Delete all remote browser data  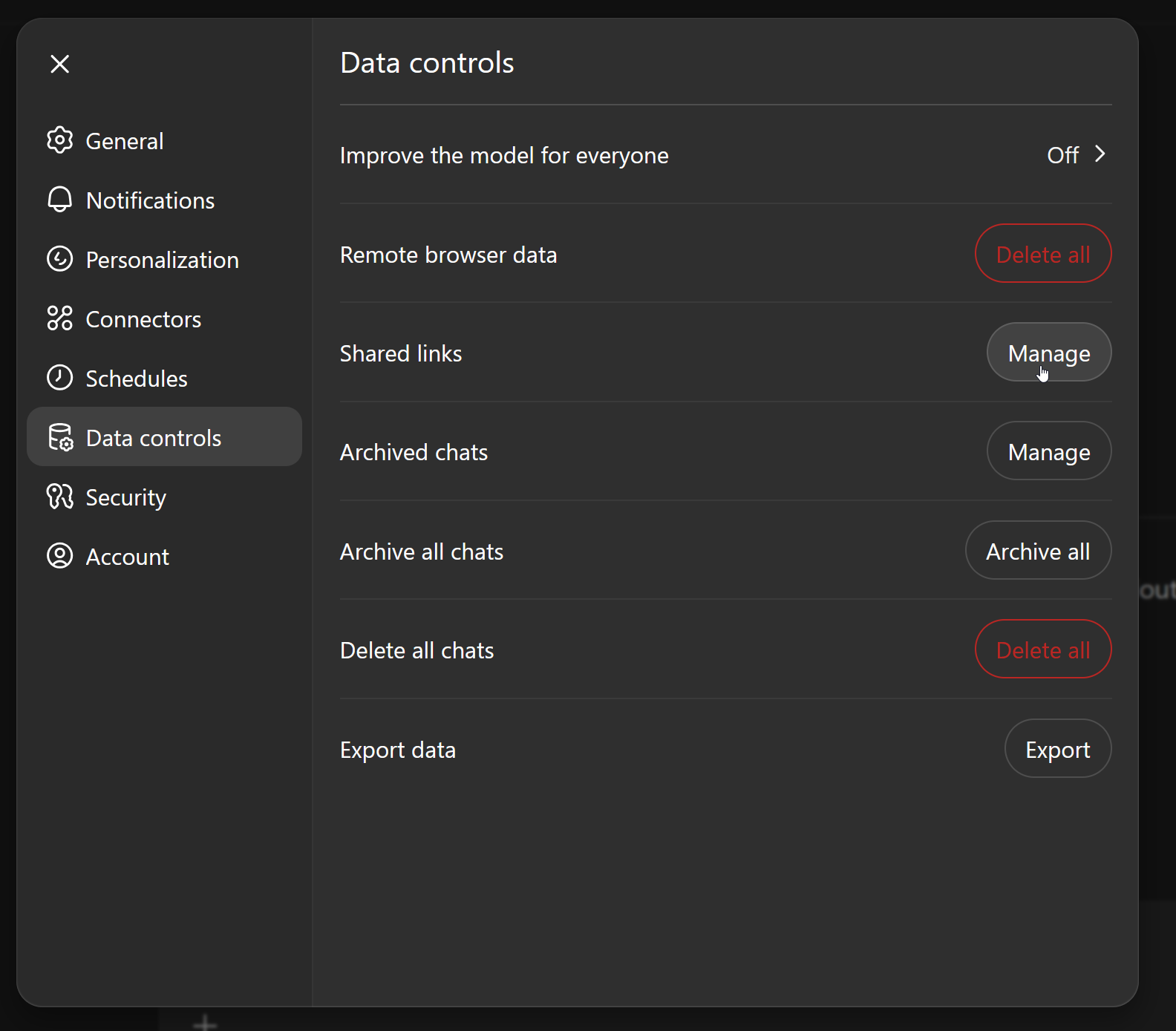pyautogui.click(x=1043, y=254)
